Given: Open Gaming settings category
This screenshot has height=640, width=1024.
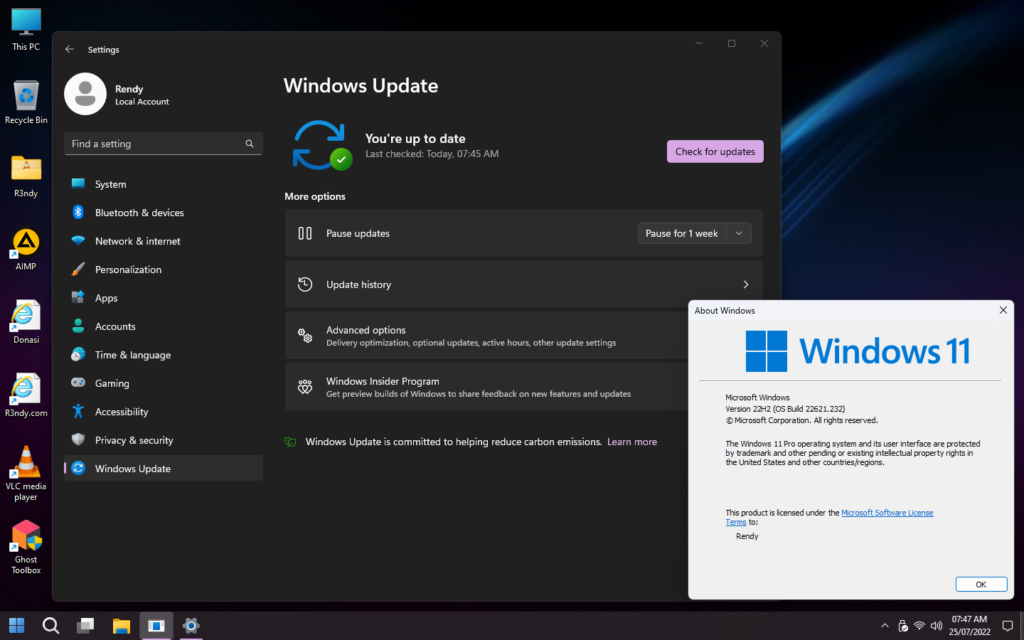Looking at the screenshot, I should click(x=163, y=383).
